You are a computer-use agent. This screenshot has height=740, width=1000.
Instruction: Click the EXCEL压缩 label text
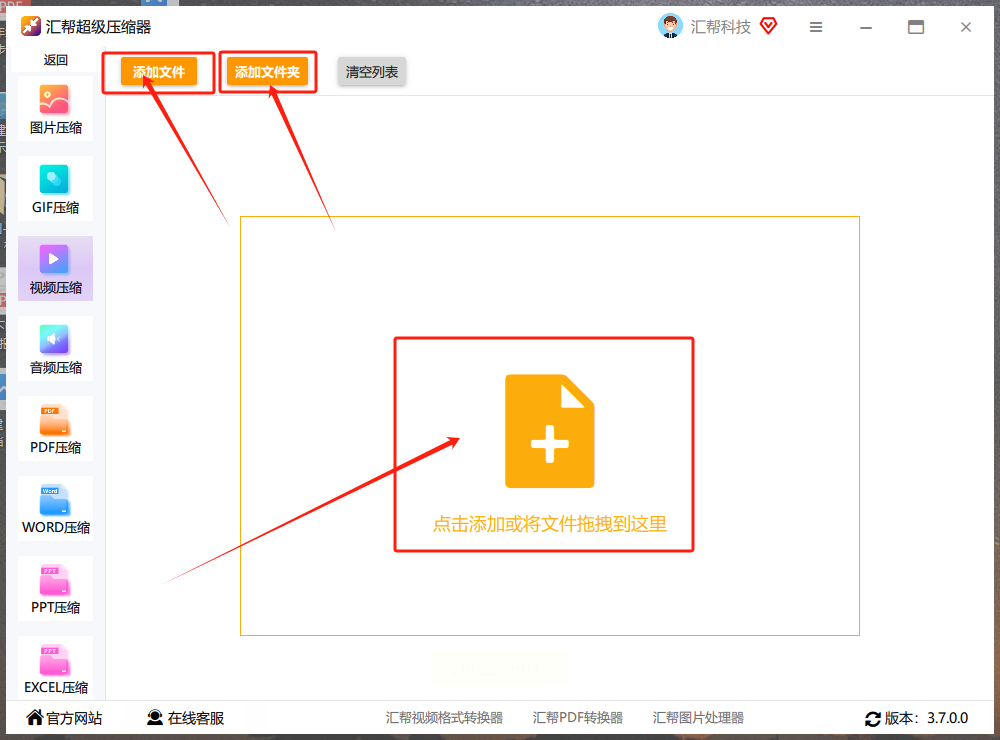pos(55,687)
